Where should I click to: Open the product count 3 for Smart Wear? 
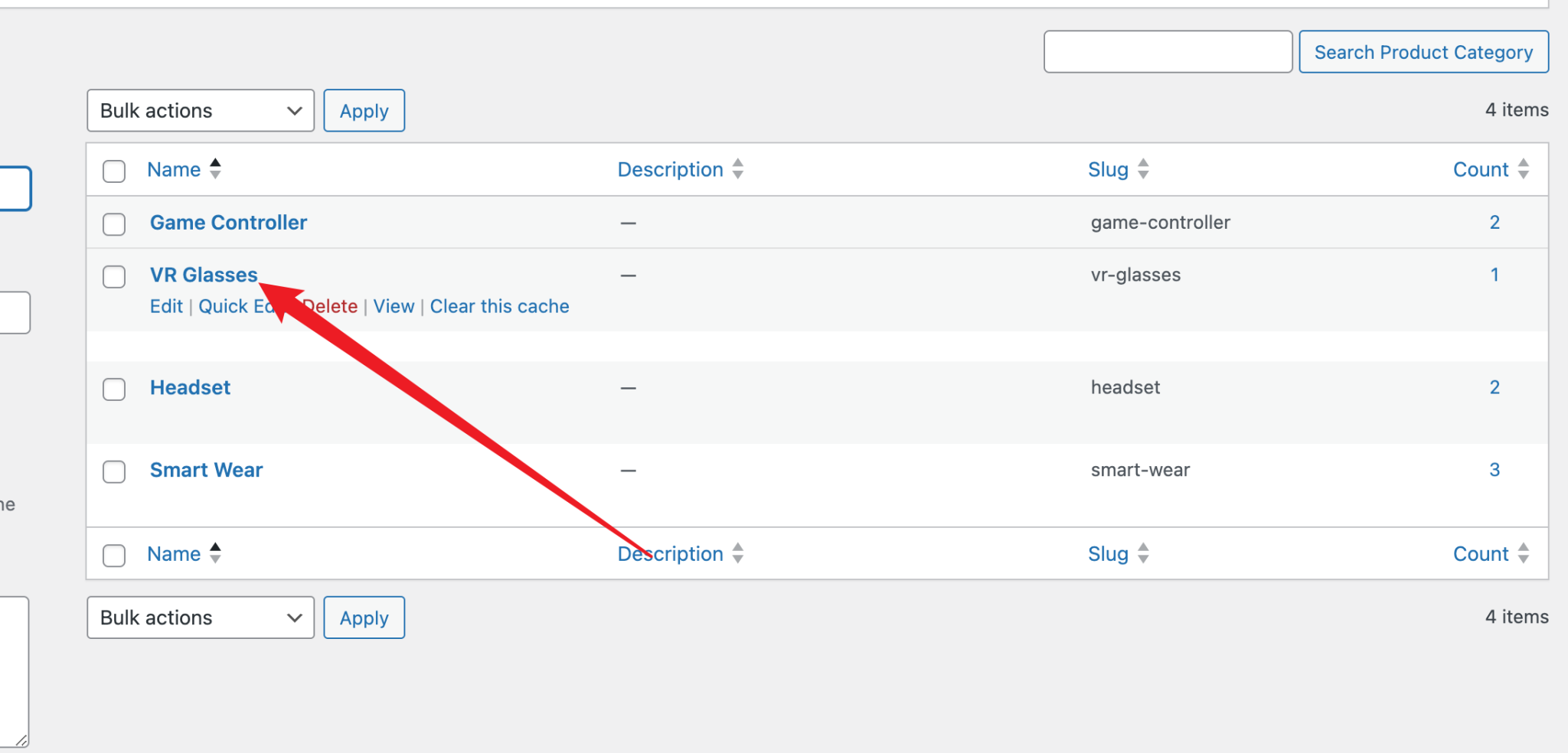1494,470
